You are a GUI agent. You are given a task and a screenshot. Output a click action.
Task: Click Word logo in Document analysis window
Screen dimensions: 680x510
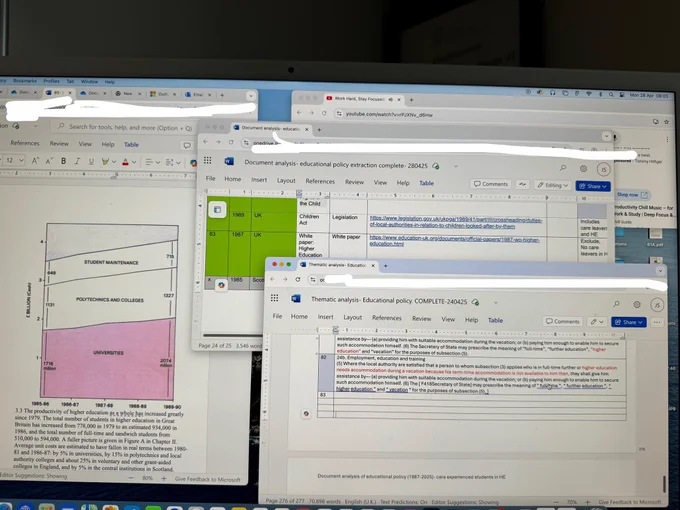pos(229,161)
